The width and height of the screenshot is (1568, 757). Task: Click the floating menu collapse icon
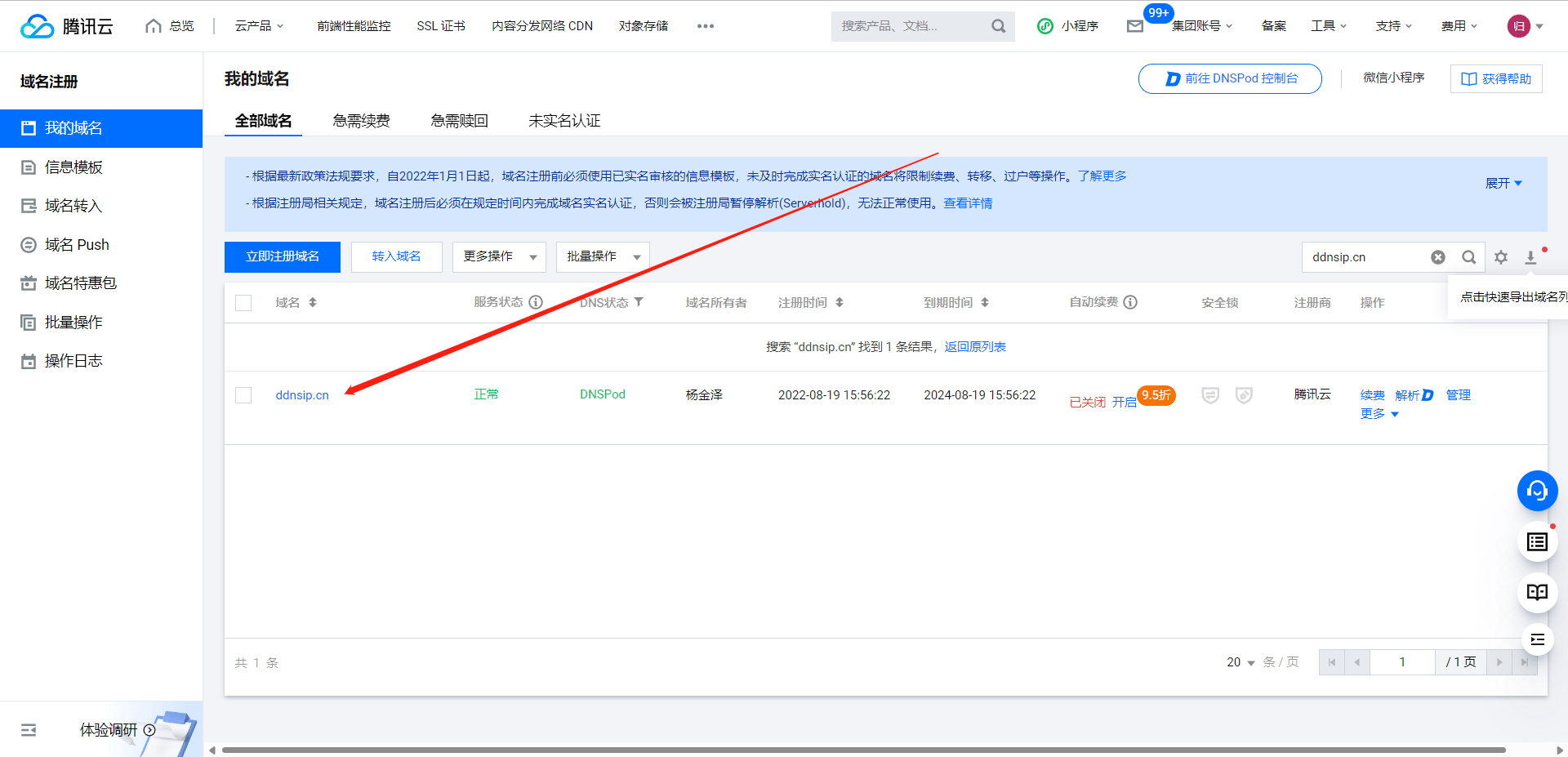pos(1537,639)
